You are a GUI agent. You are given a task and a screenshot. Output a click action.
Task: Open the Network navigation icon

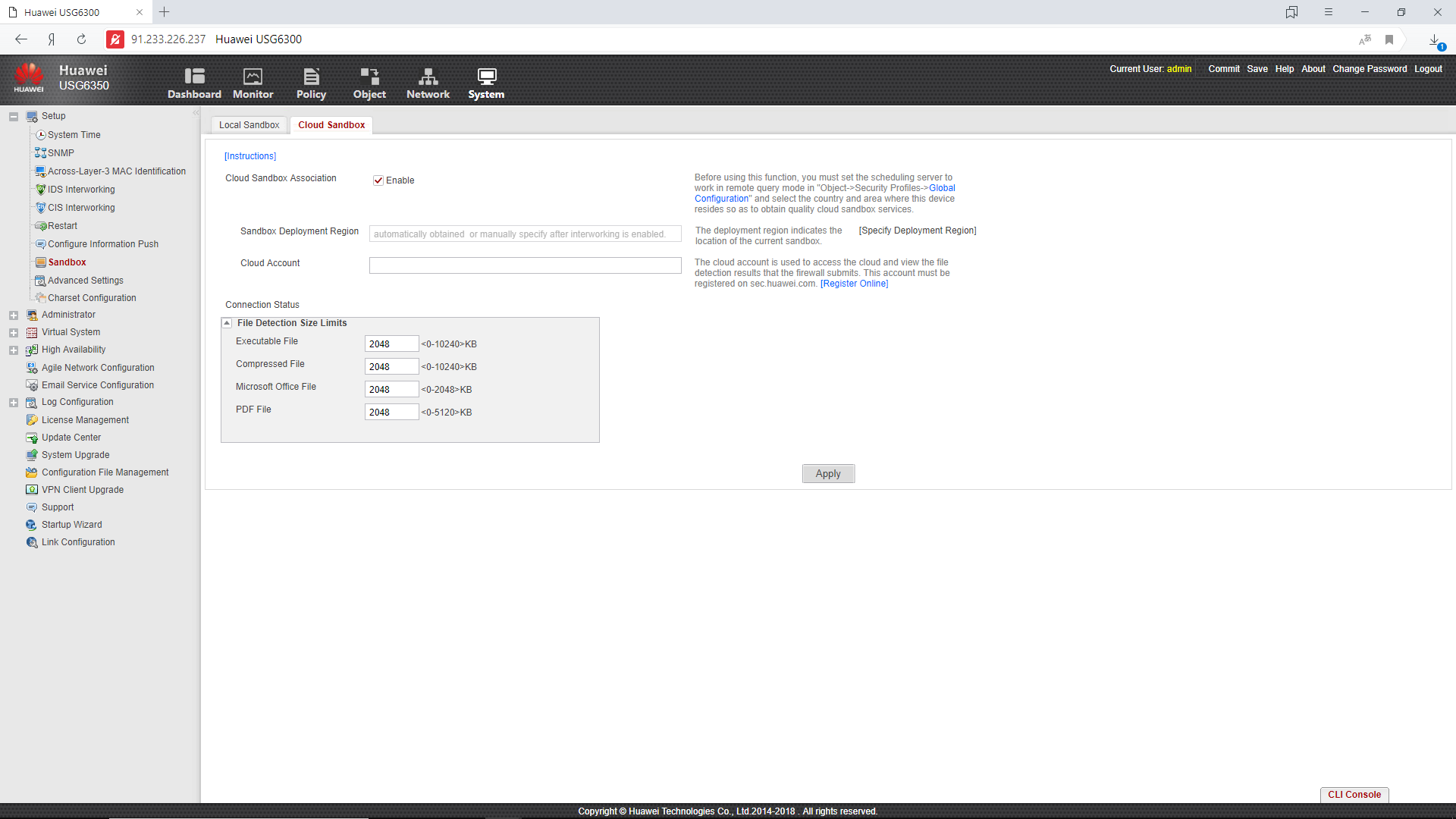point(428,77)
